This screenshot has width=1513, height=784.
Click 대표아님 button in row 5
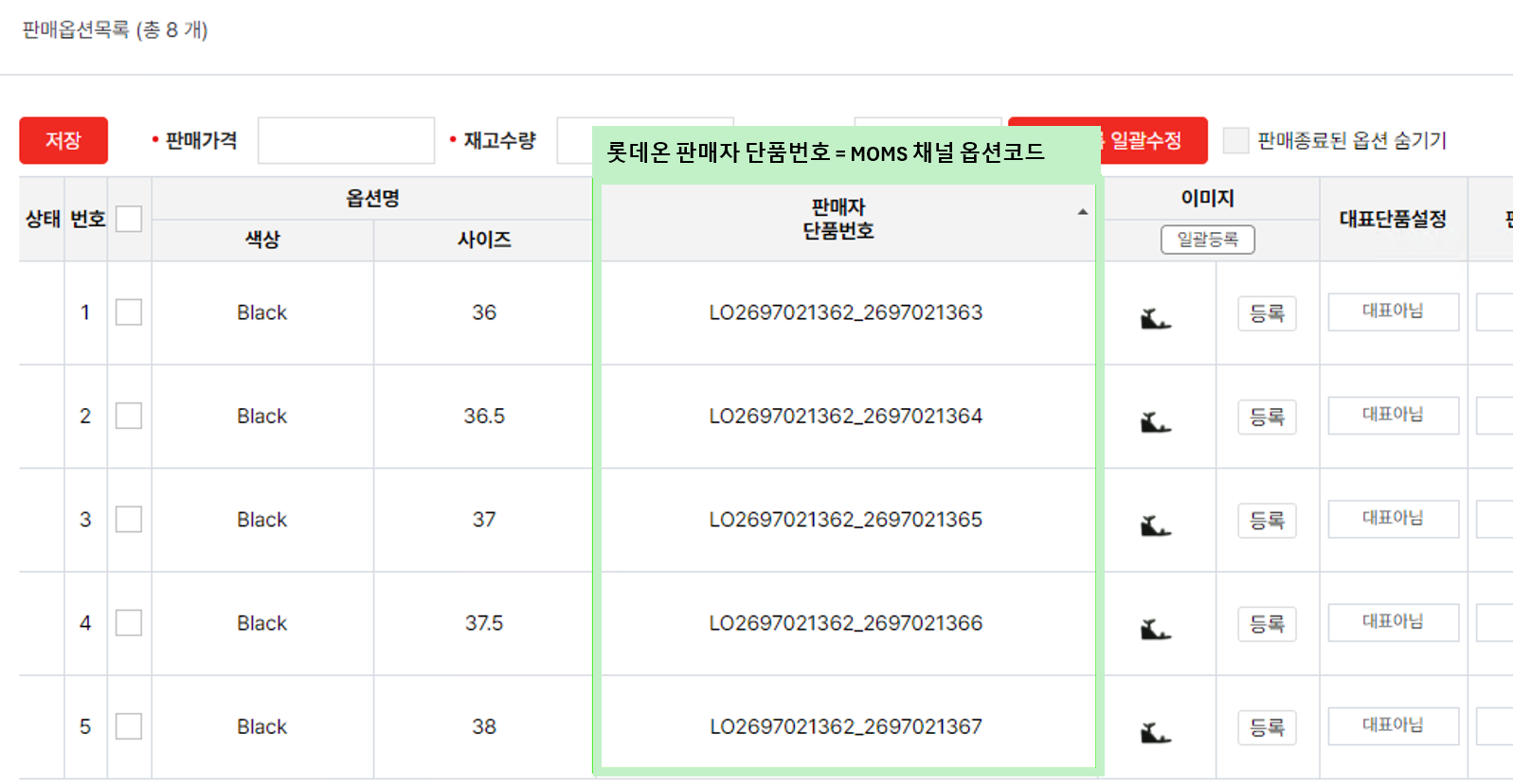[1394, 725]
